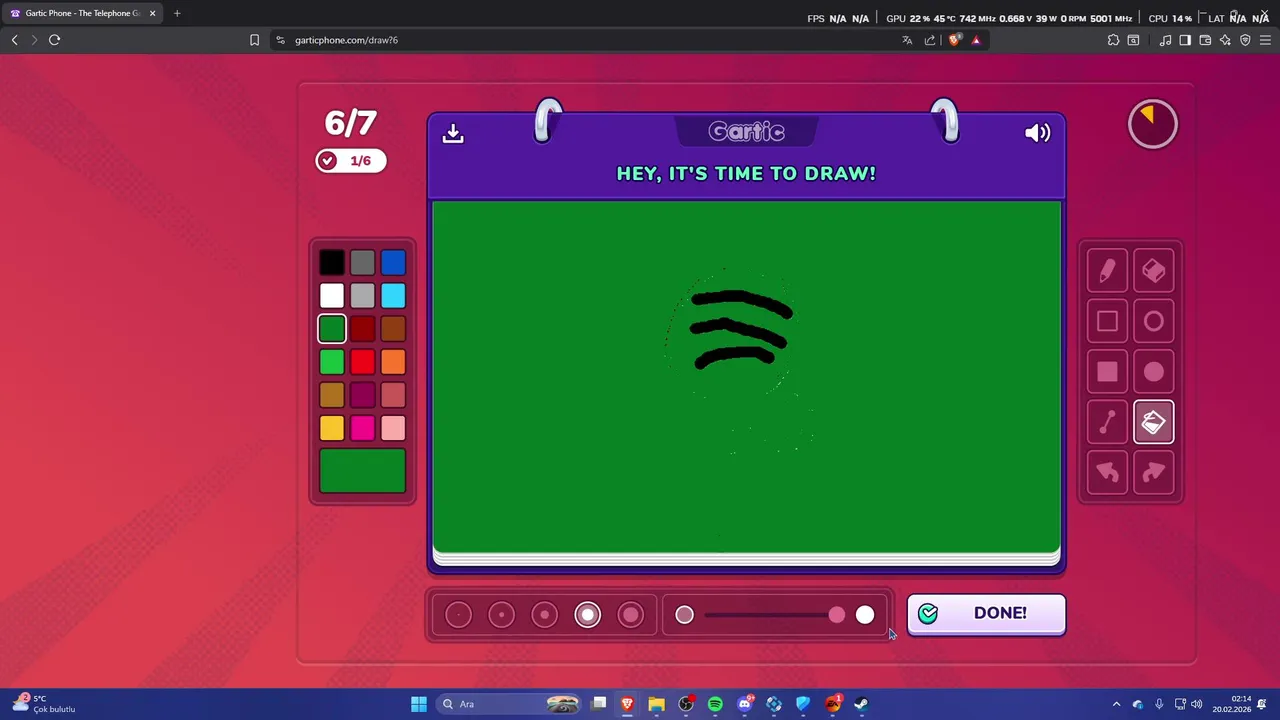Viewport: 1280px width, 720px height.
Task: Select the largest brush size
Action: (631, 615)
